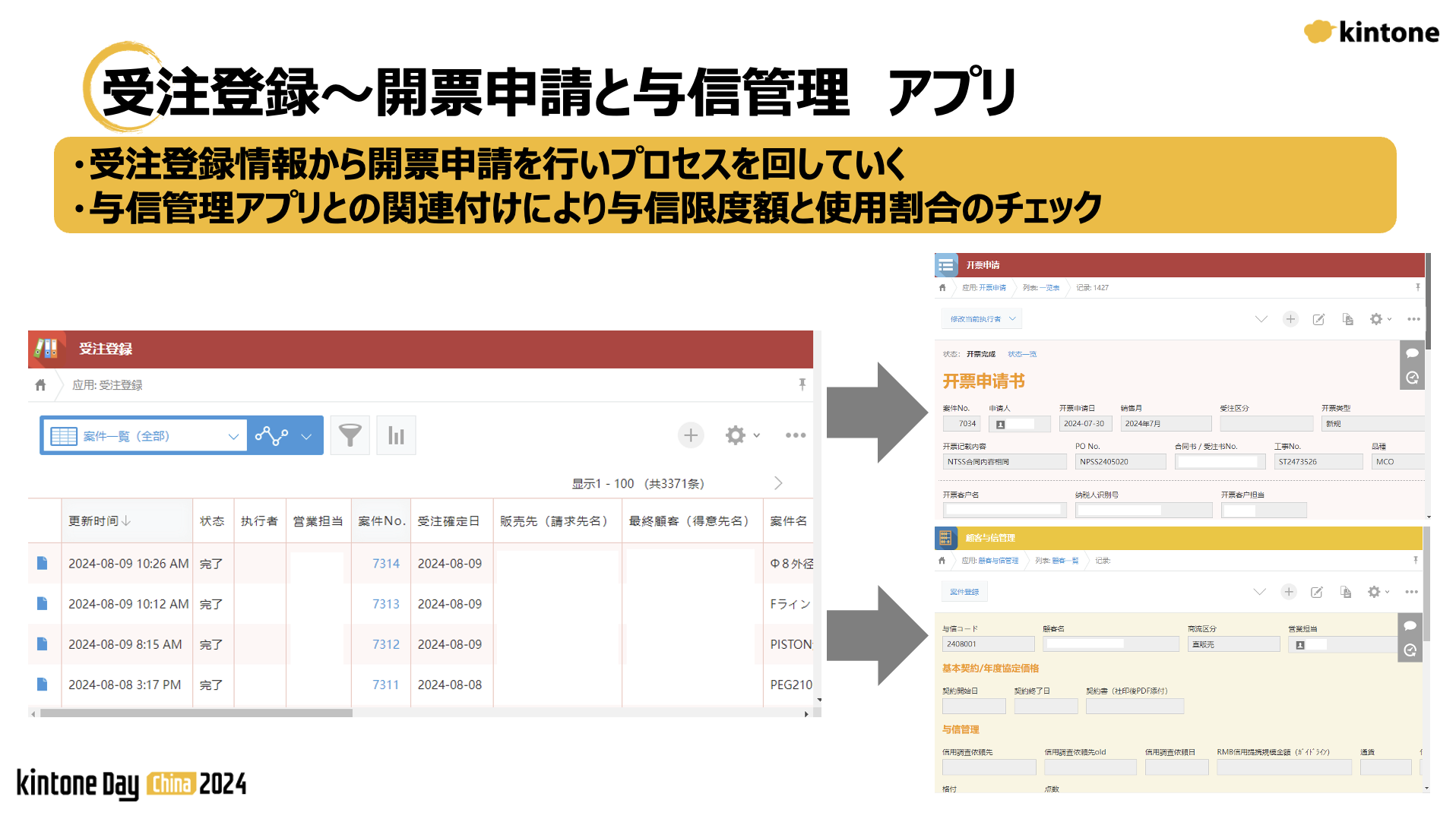Click the graph view icon beside 案件一覧
Image resolution: width=1456 pixels, height=819 pixels.
pos(271,435)
